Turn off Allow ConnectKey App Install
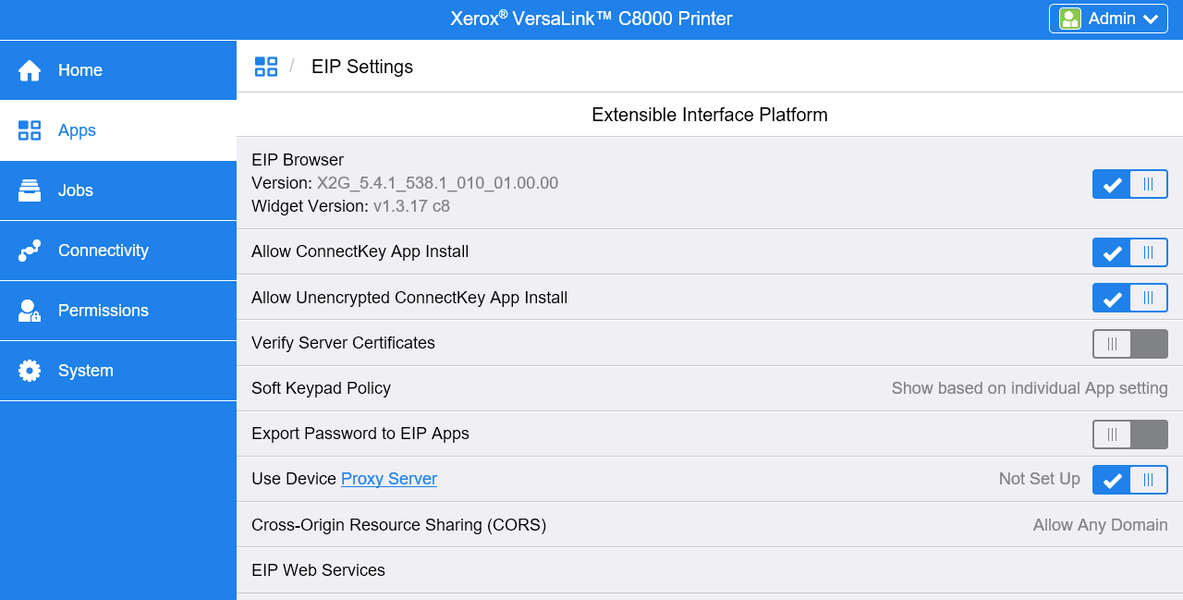Screen dimensions: 1183x600 click(1129, 252)
